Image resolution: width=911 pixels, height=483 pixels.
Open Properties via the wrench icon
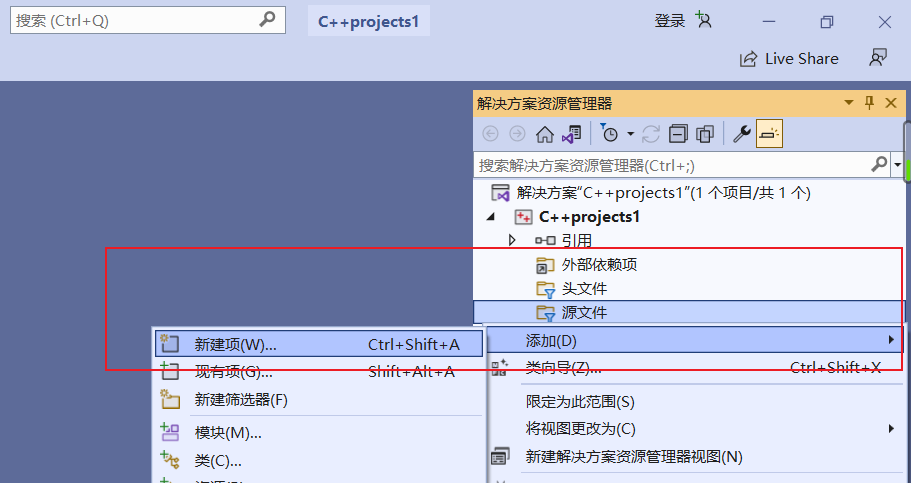click(x=742, y=134)
